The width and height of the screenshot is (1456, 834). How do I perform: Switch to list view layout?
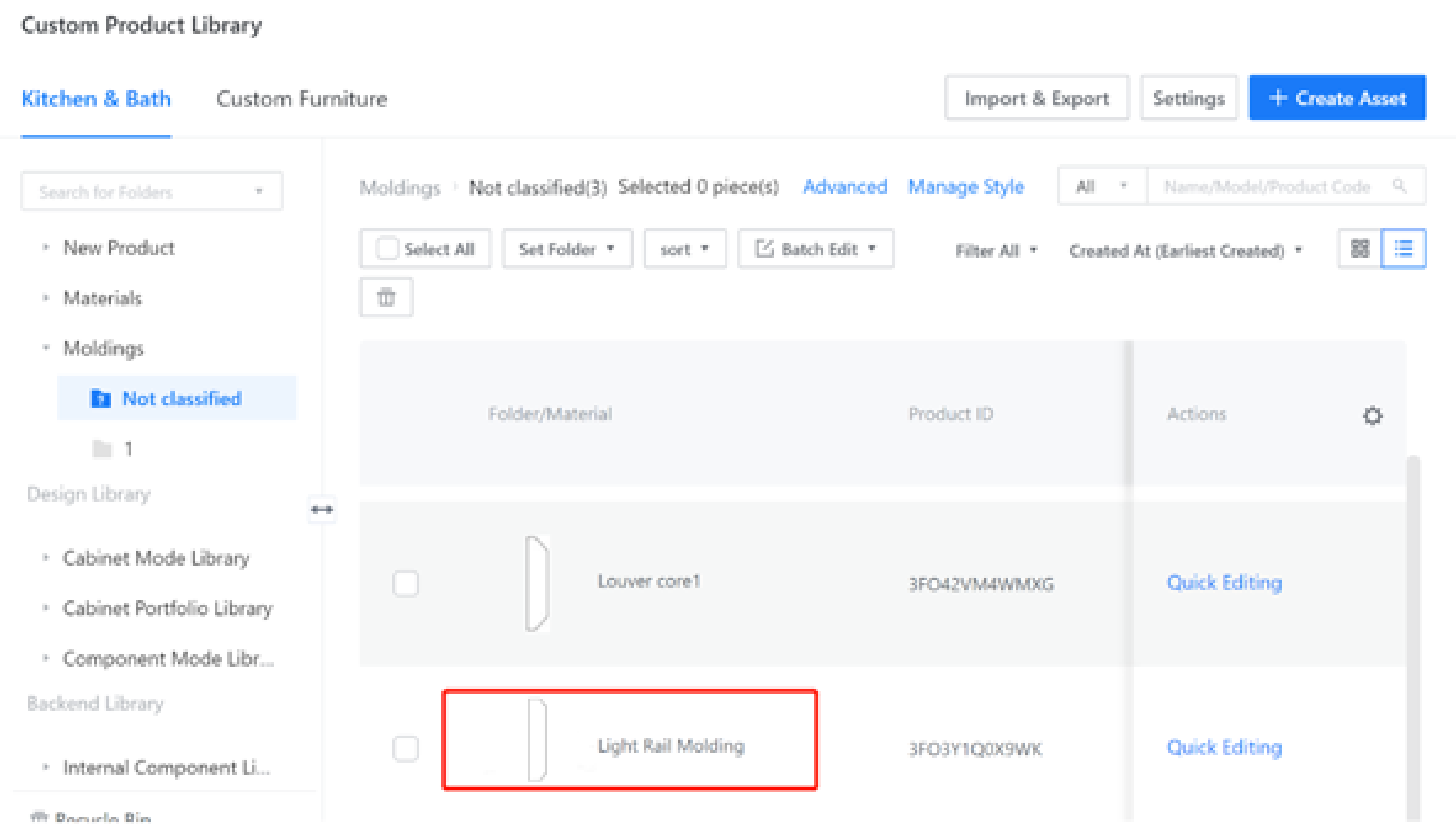point(1403,249)
